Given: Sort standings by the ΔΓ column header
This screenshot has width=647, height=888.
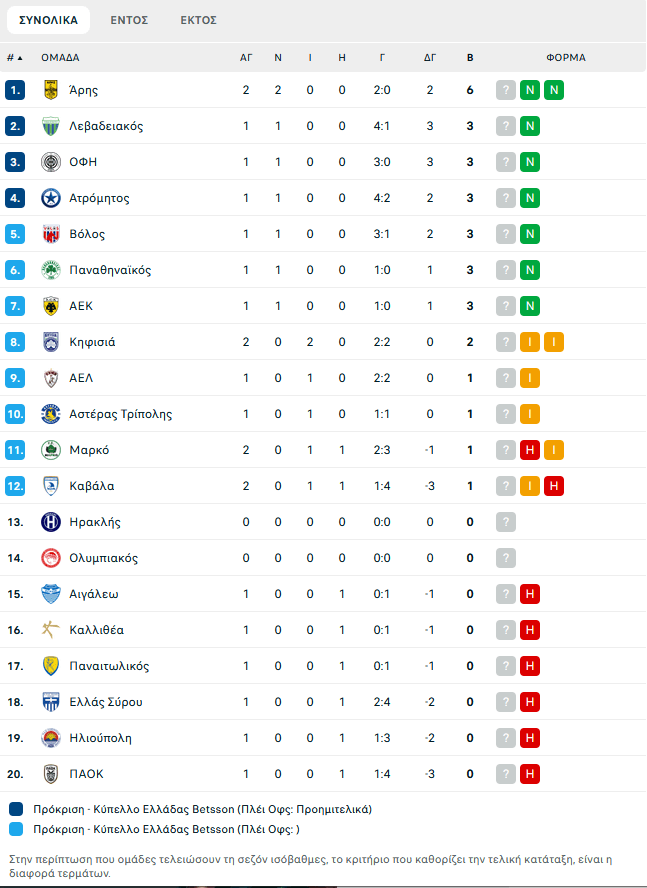Looking at the screenshot, I should tap(430, 58).
